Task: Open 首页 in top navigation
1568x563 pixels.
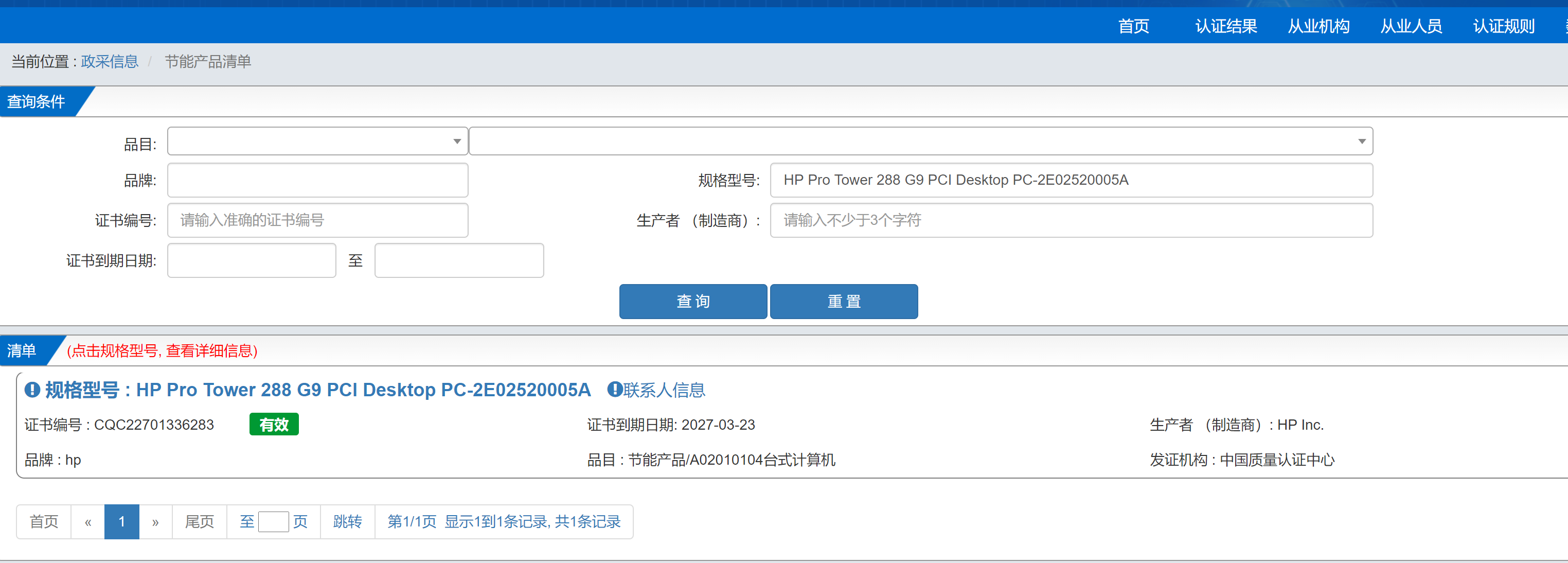Action: pos(1133,26)
